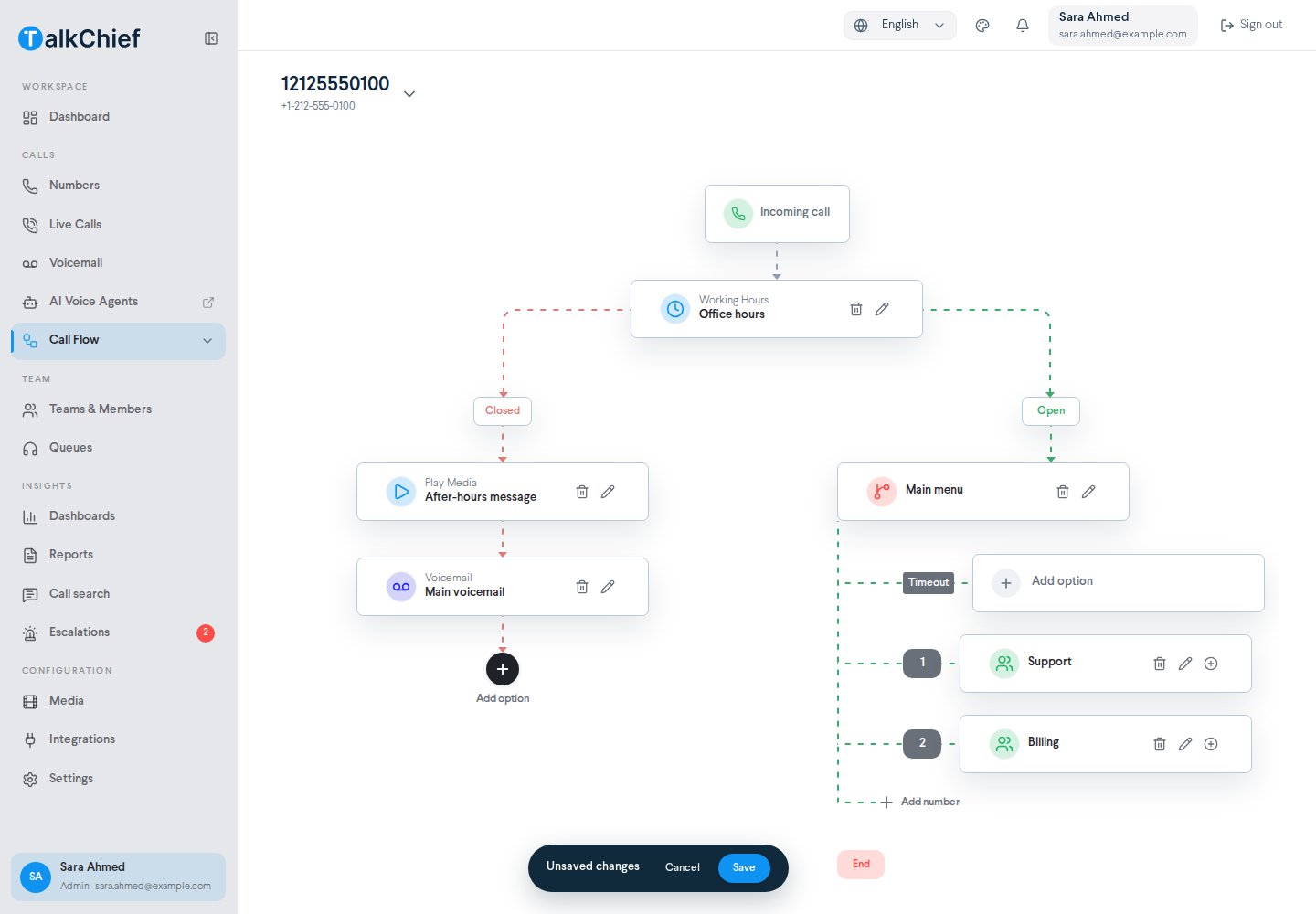
Task: Open the Queues page
Action: coord(119,448)
